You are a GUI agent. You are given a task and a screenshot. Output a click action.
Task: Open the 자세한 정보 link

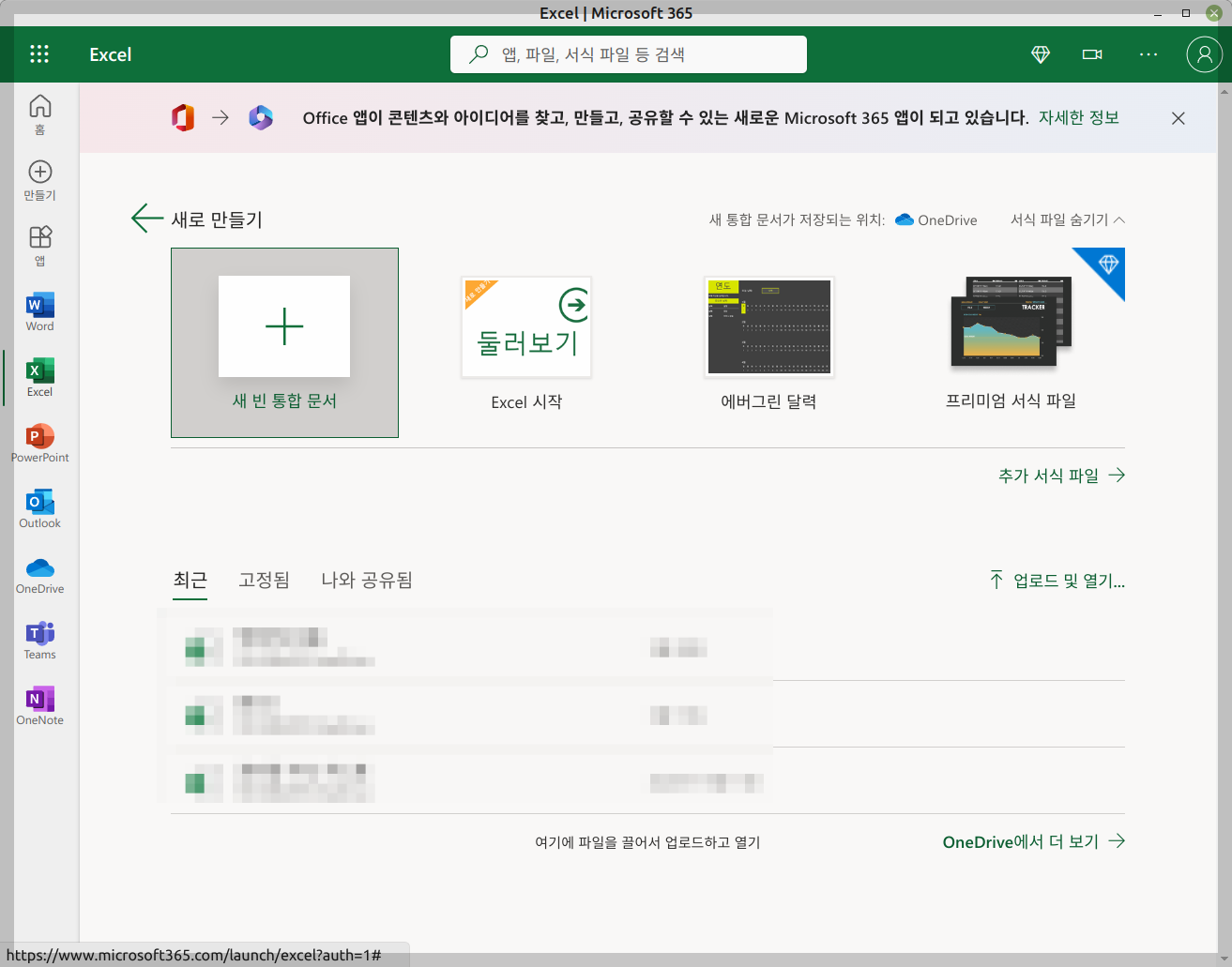click(1079, 117)
